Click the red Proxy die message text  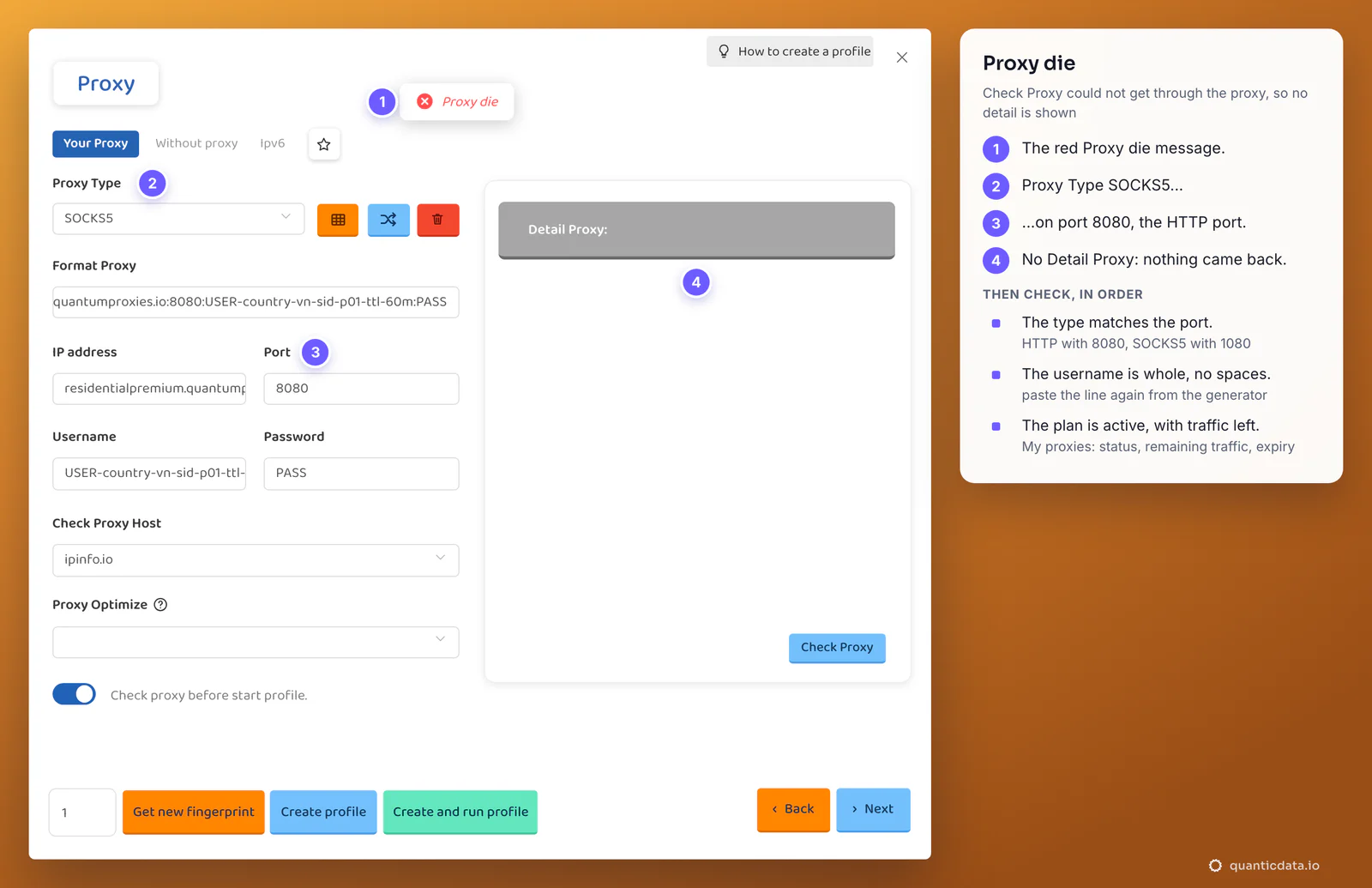(x=470, y=101)
